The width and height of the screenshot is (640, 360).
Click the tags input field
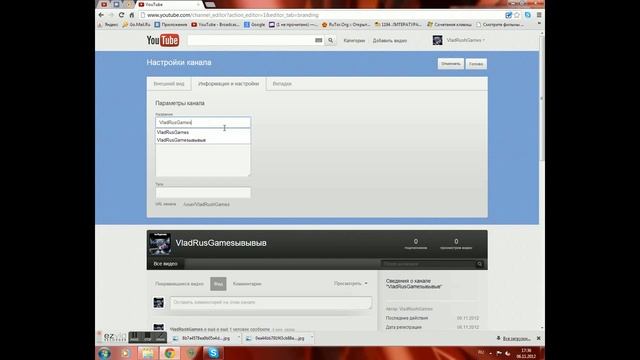tap(203, 192)
